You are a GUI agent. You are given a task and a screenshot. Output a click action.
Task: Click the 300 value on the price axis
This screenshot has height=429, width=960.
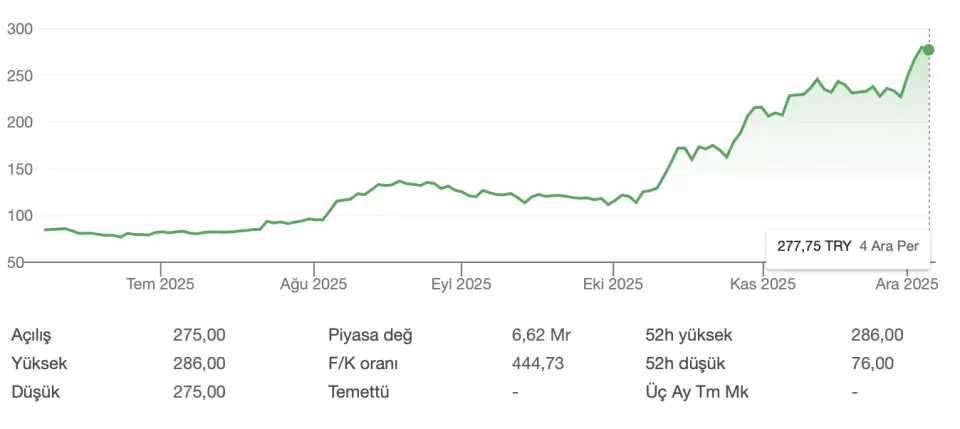(20, 29)
